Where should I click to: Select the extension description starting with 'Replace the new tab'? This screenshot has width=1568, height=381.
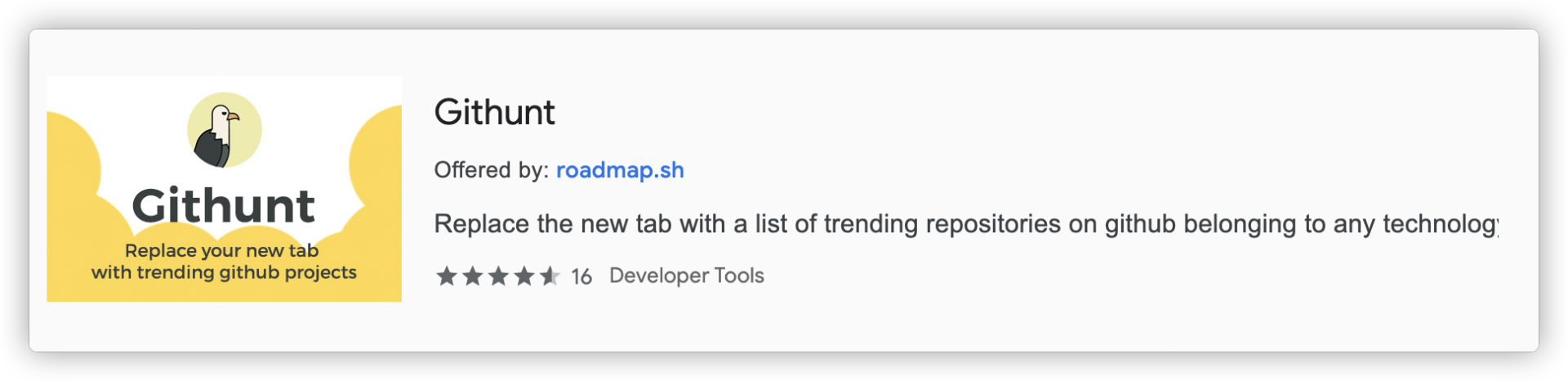[x=965, y=224]
